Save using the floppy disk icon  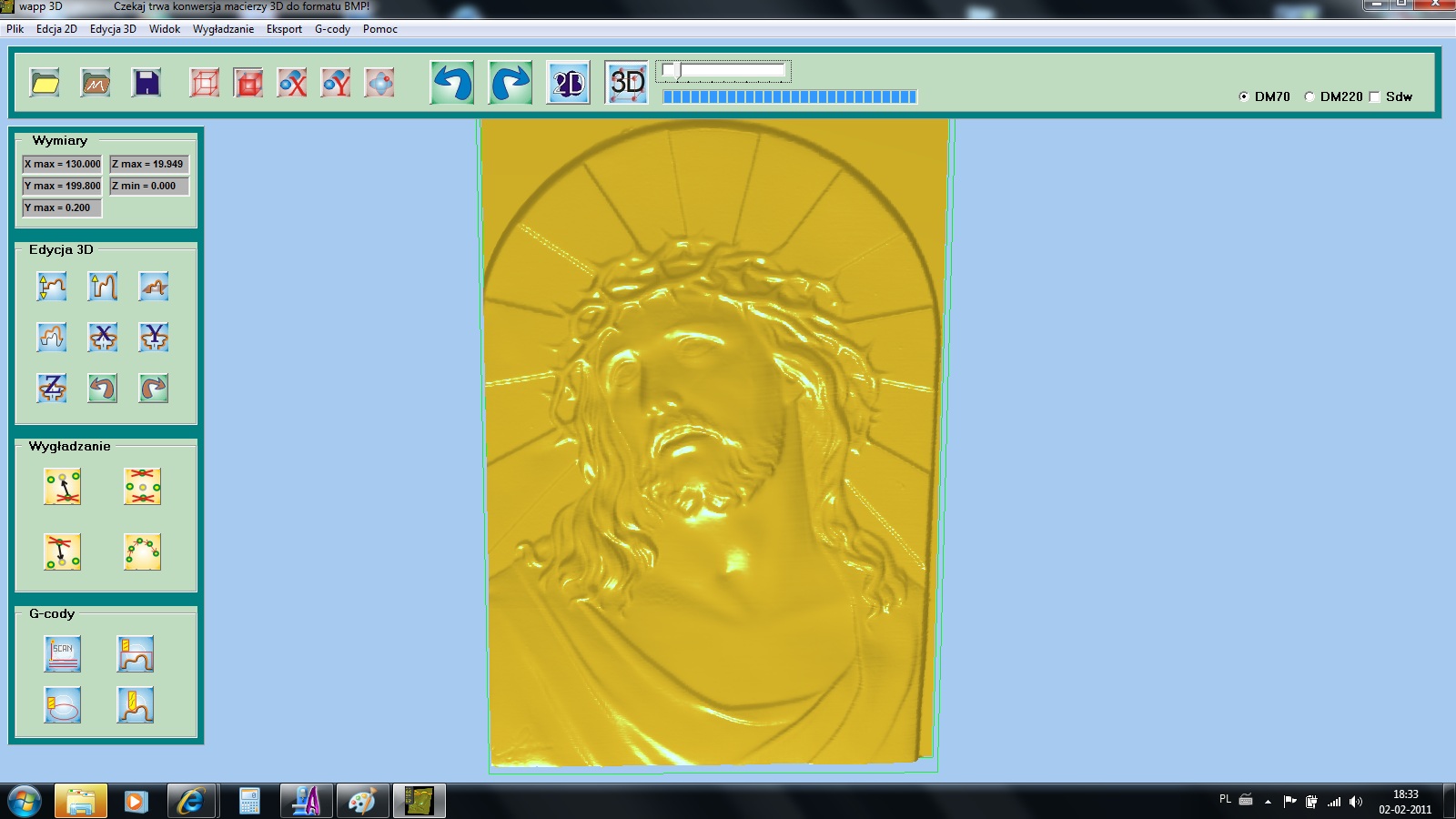[147, 83]
